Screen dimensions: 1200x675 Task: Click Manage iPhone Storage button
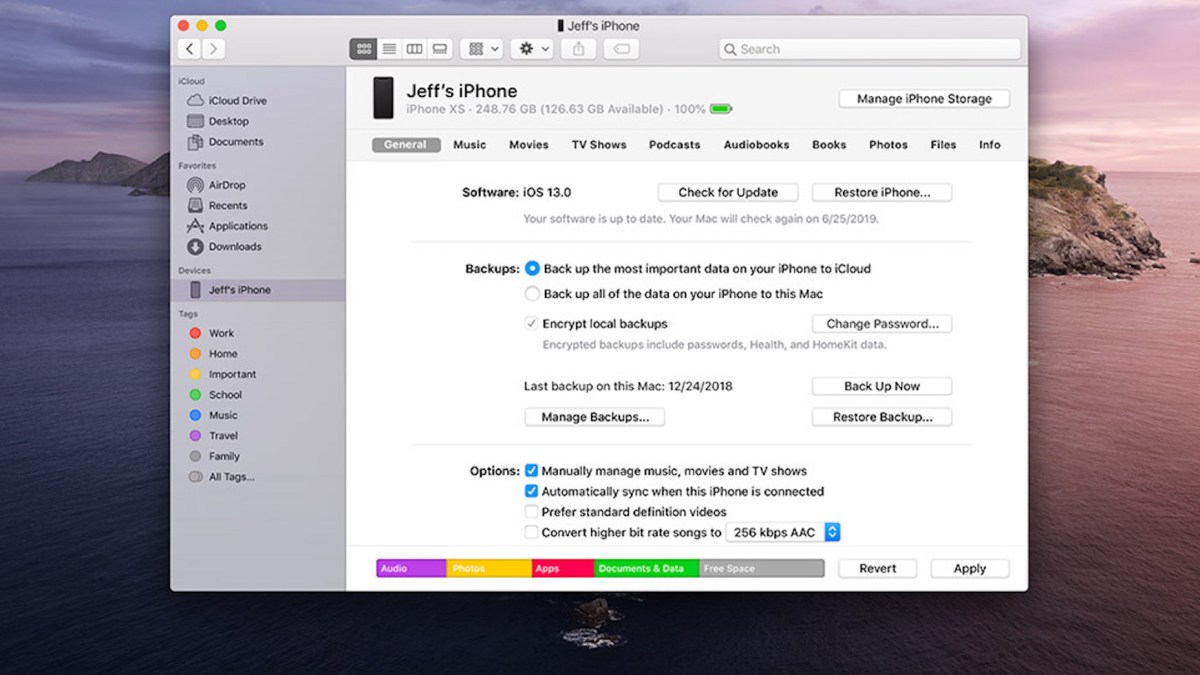(x=924, y=99)
